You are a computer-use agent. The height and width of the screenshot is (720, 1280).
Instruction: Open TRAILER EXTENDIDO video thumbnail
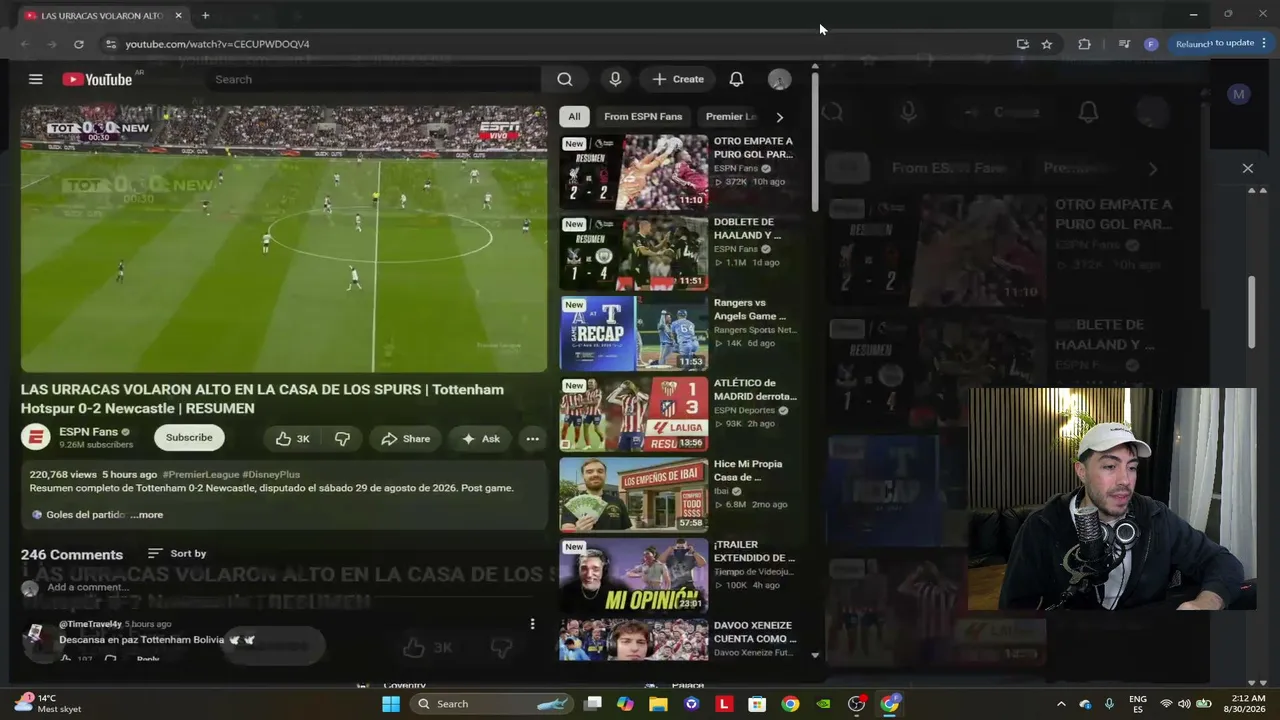pyautogui.click(x=634, y=576)
